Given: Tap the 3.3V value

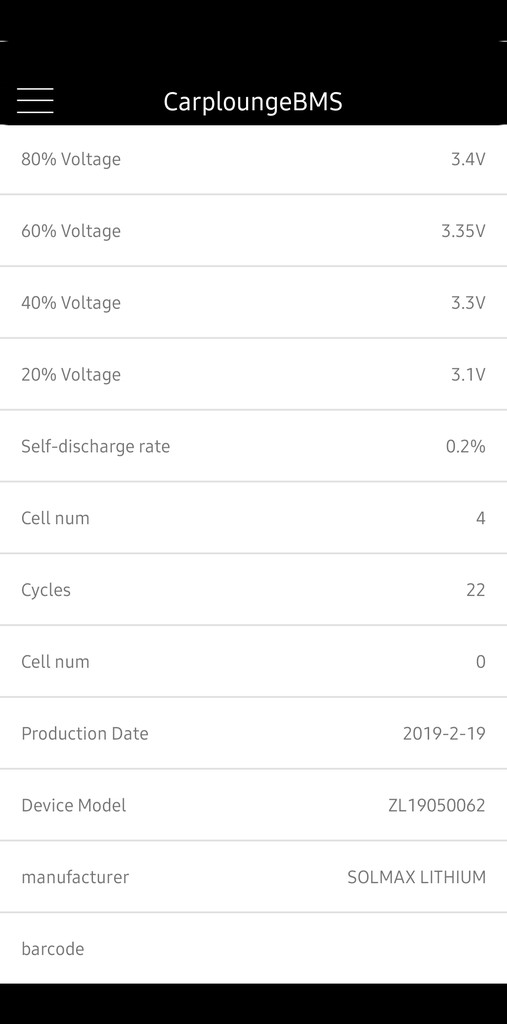Looking at the screenshot, I should point(468,303).
